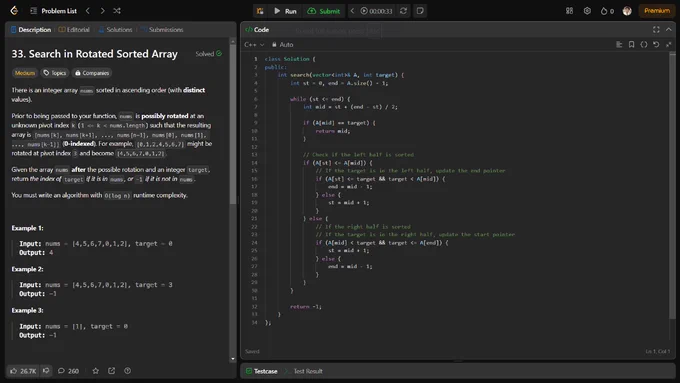Maximize the code panel fullscreen icon
This screenshot has width=680, height=383.
coord(656,29)
